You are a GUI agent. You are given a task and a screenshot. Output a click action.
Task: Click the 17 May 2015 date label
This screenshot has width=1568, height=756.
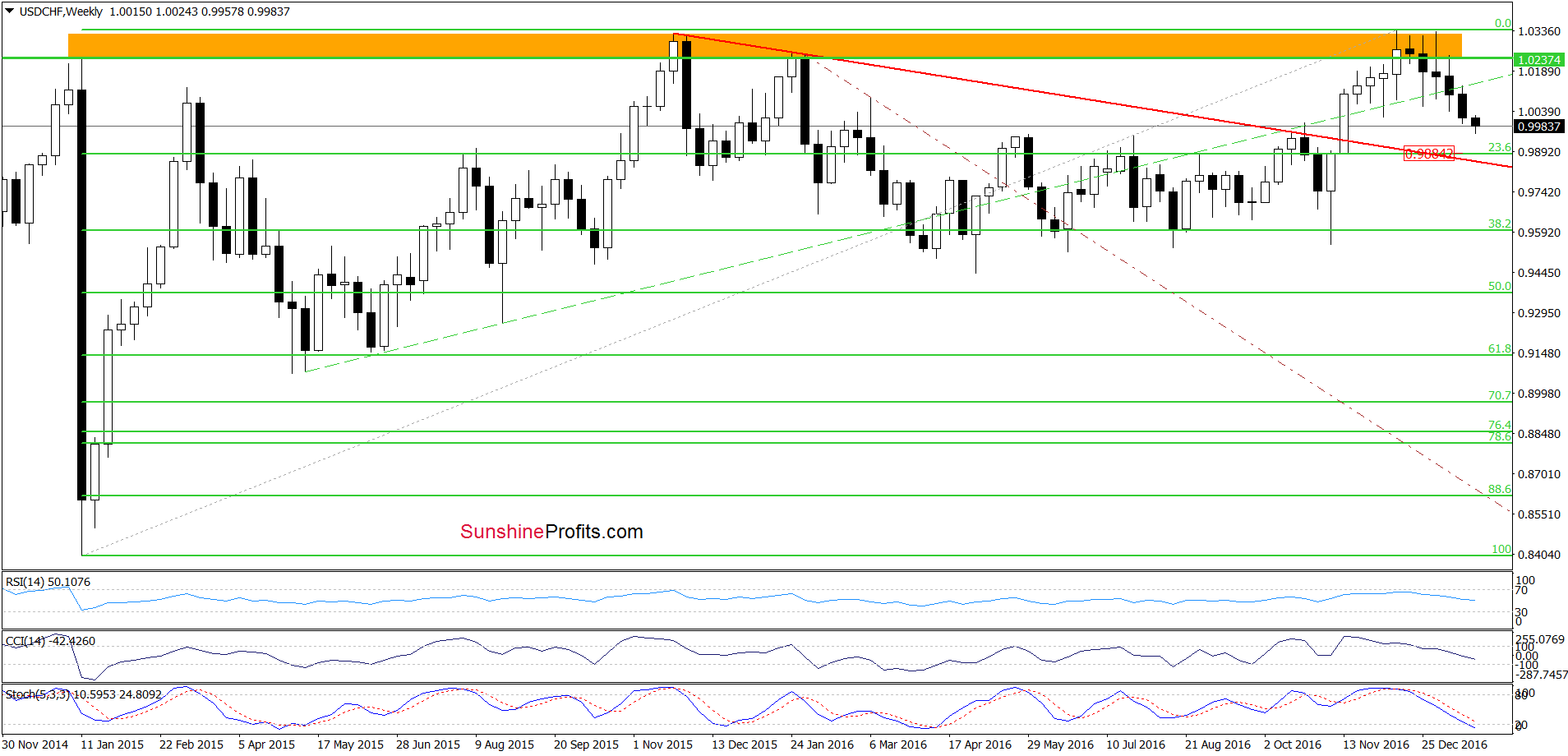coord(350,744)
